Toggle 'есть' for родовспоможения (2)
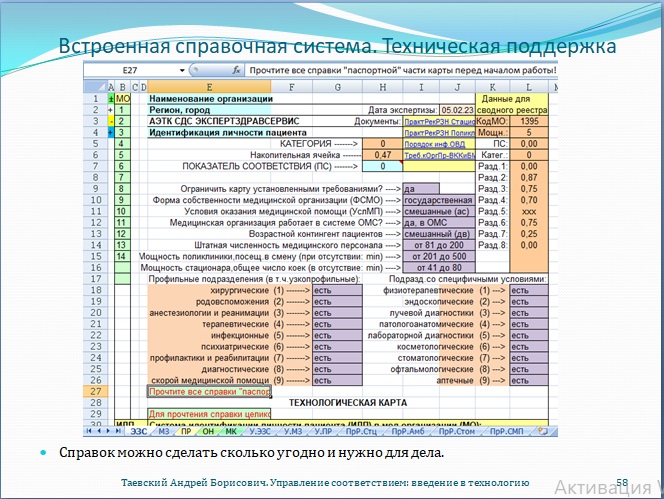Image resolution: width=664 pixels, height=499 pixels. [338, 302]
